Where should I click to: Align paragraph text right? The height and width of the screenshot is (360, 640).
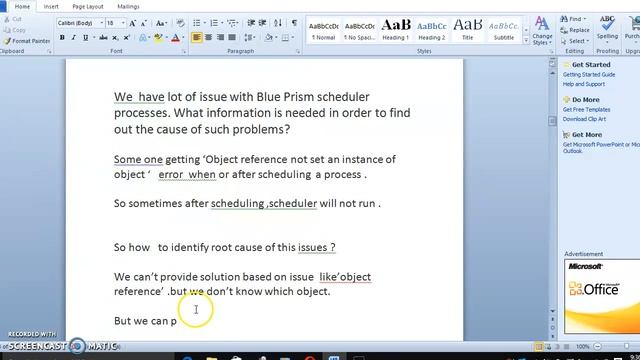[x=220, y=38]
